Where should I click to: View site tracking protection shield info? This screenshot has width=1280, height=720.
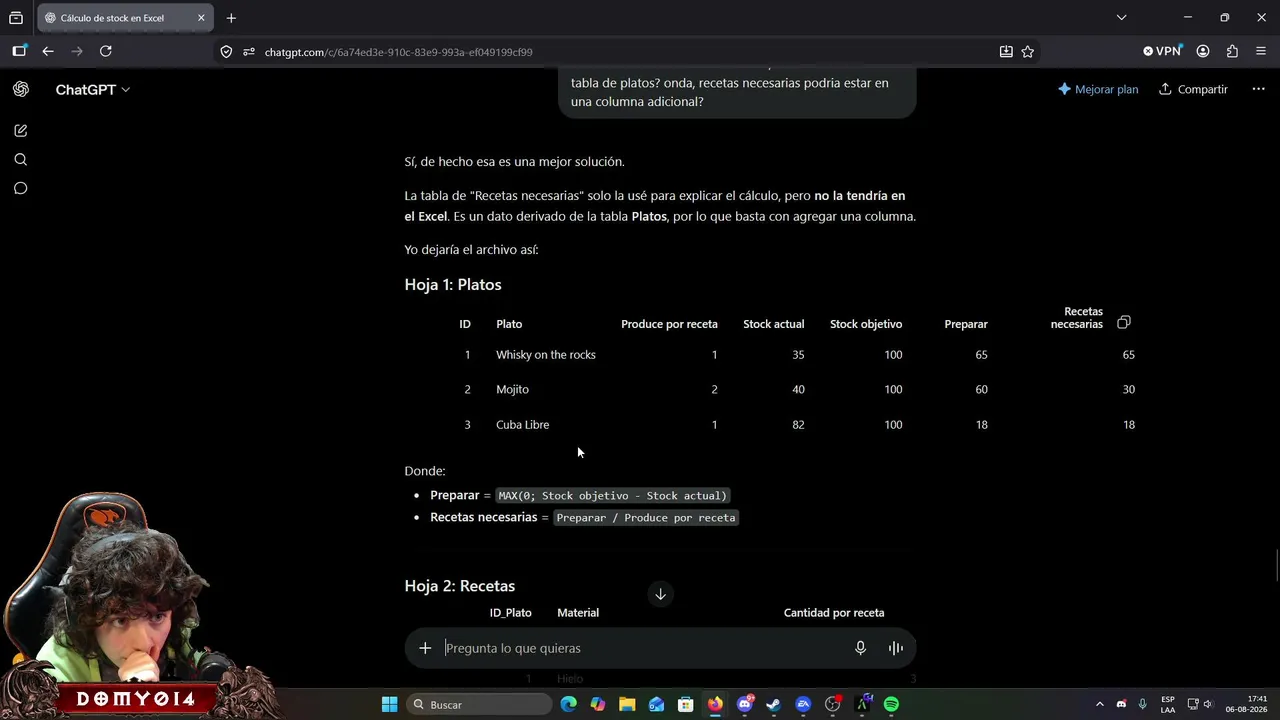click(x=226, y=52)
